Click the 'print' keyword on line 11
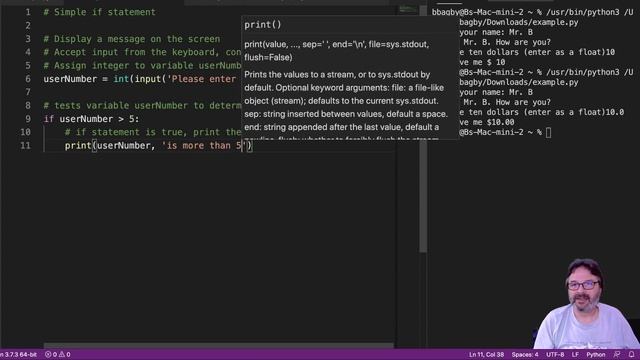Screen dimensions: 640x360 tap(78, 145)
